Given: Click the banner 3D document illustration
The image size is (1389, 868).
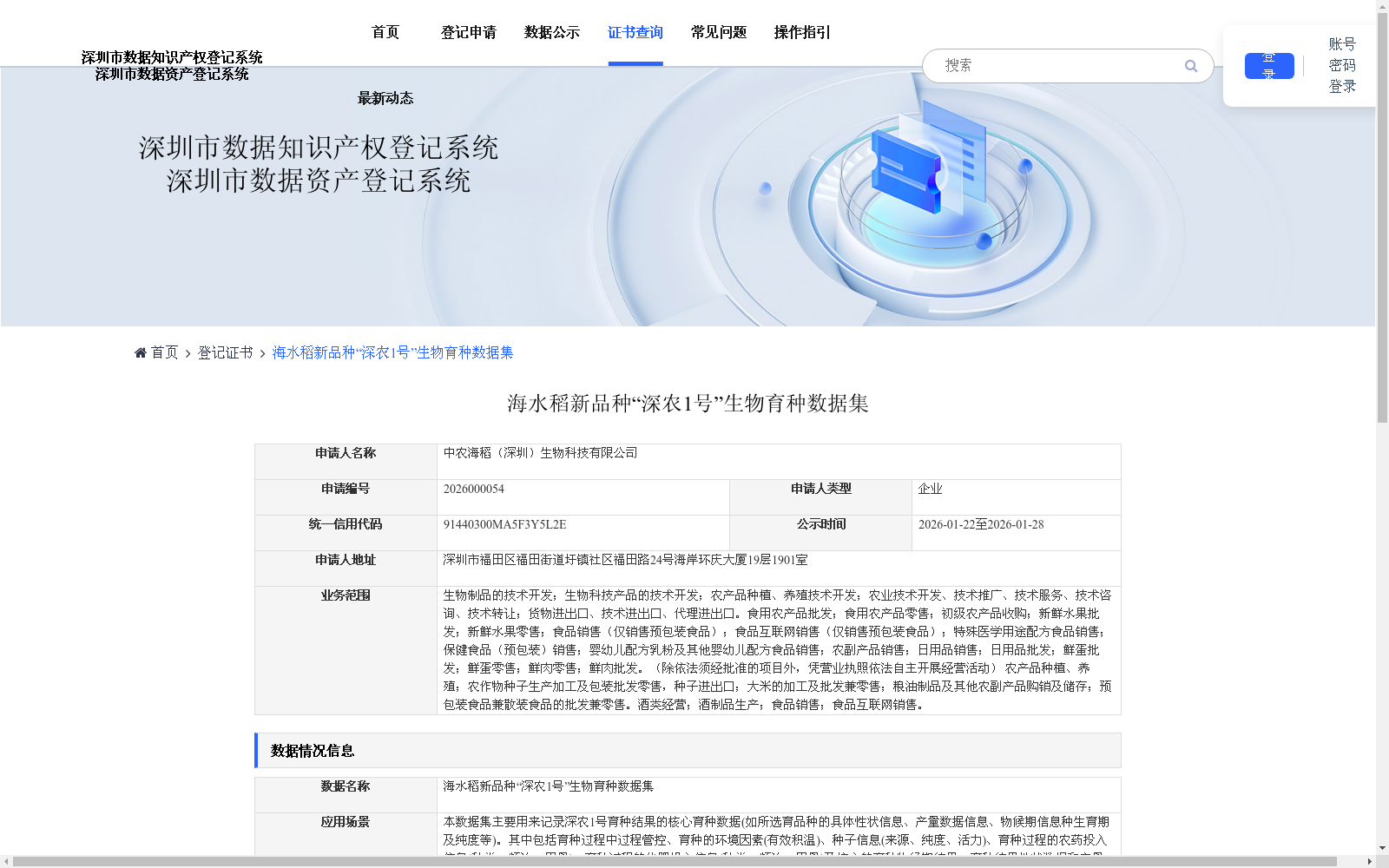Looking at the screenshot, I should point(929,156).
